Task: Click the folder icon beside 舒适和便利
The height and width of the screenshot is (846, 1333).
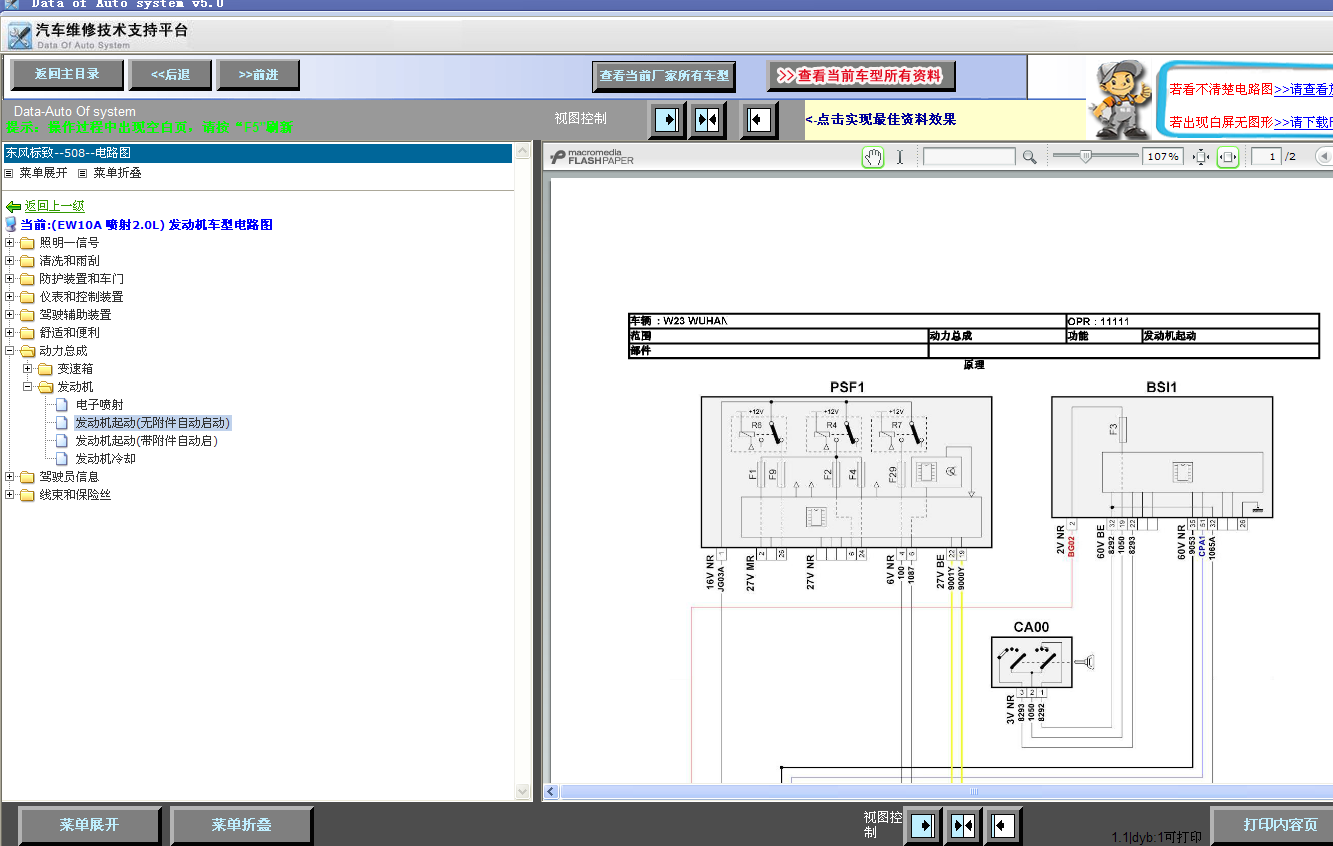Action: tap(27, 333)
